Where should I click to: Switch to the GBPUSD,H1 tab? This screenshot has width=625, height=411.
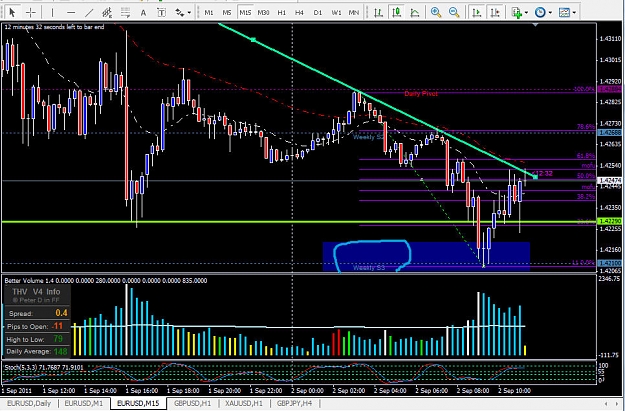pyautogui.click(x=192, y=403)
